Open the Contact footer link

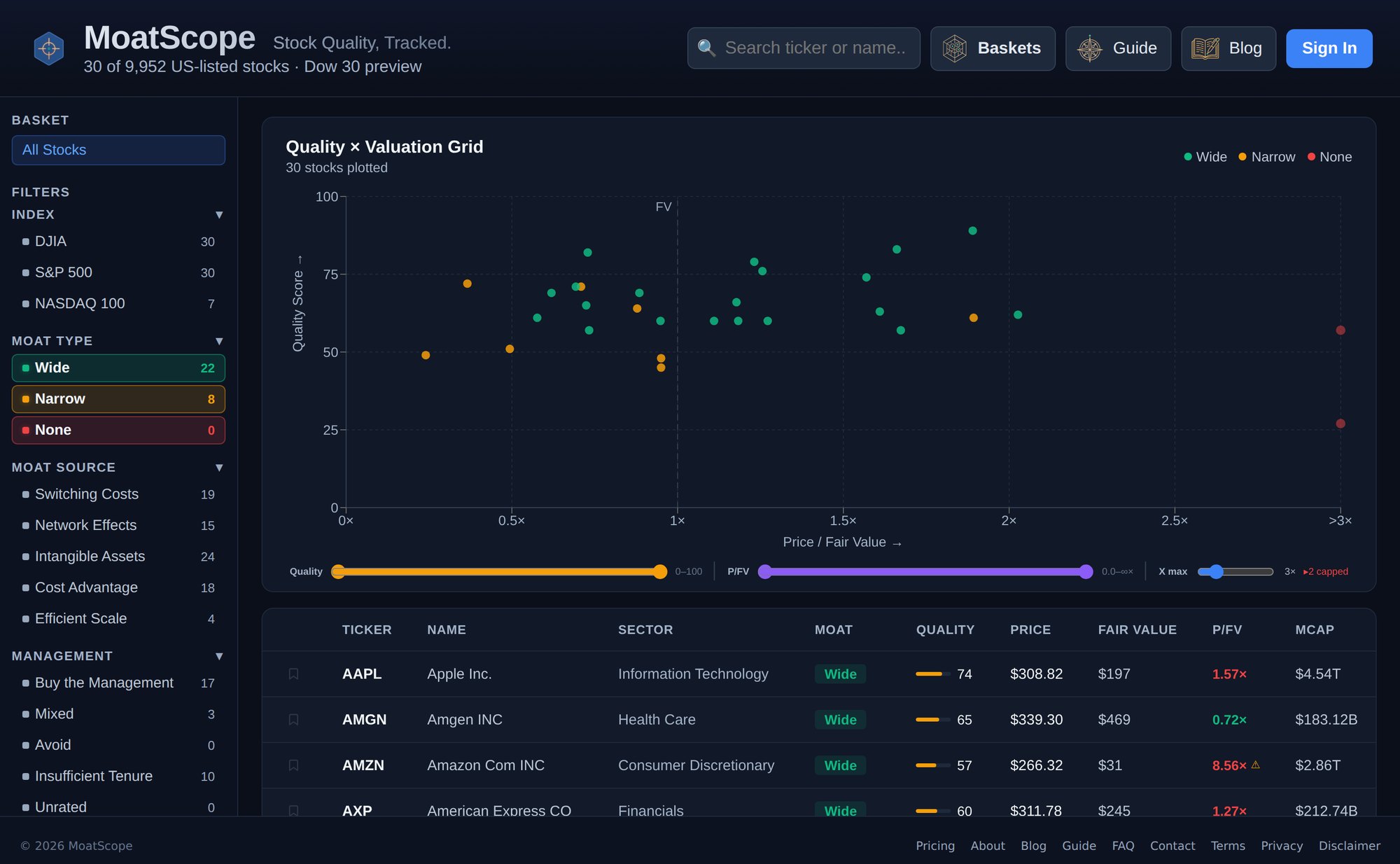[x=1172, y=846]
